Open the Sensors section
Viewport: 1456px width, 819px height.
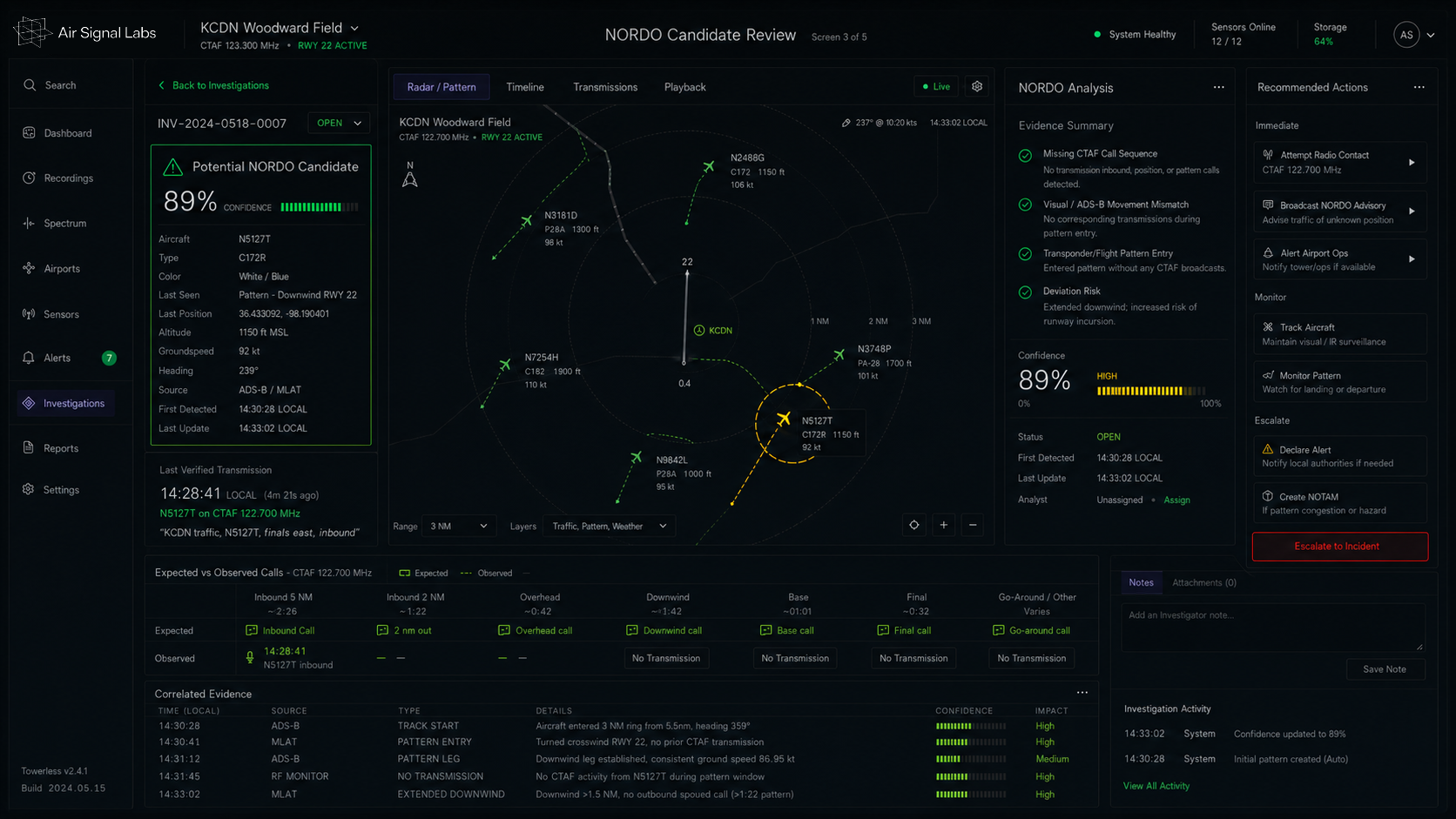(x=51, y=314)
